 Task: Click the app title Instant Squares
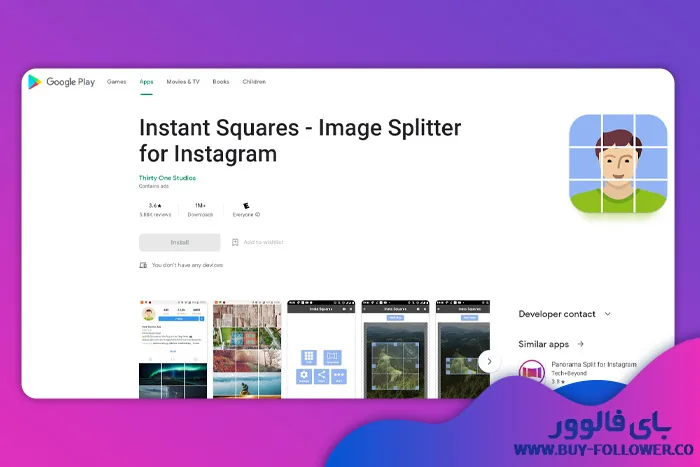tap(300, 141)
